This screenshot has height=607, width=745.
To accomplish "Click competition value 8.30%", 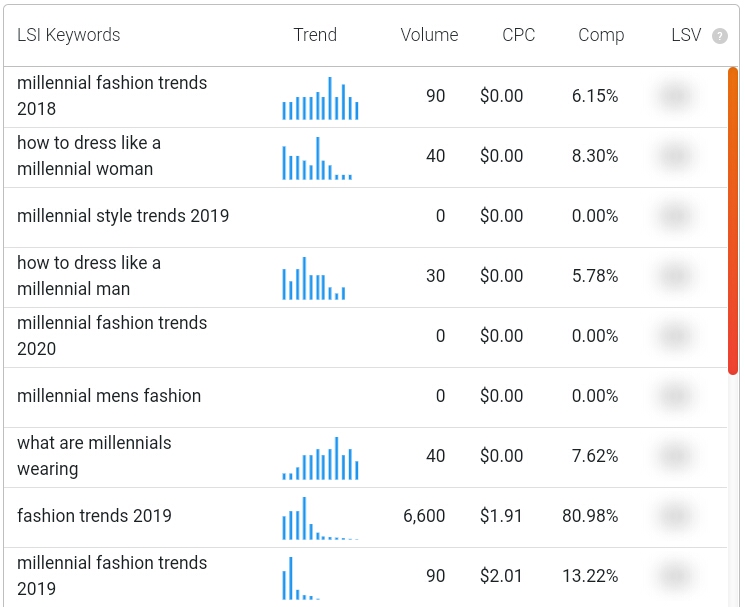I will [595, 156].
